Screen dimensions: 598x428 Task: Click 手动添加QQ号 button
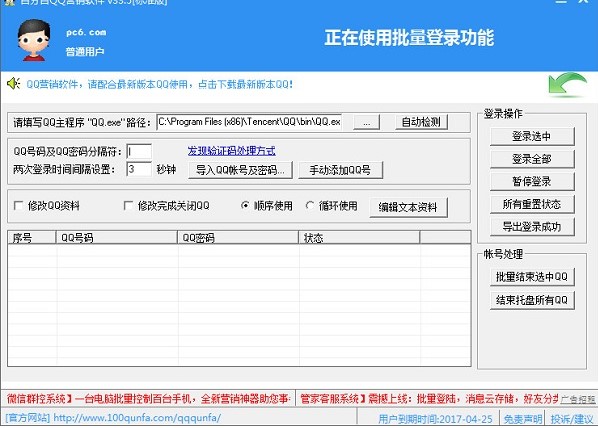click(x=340, y=170)
